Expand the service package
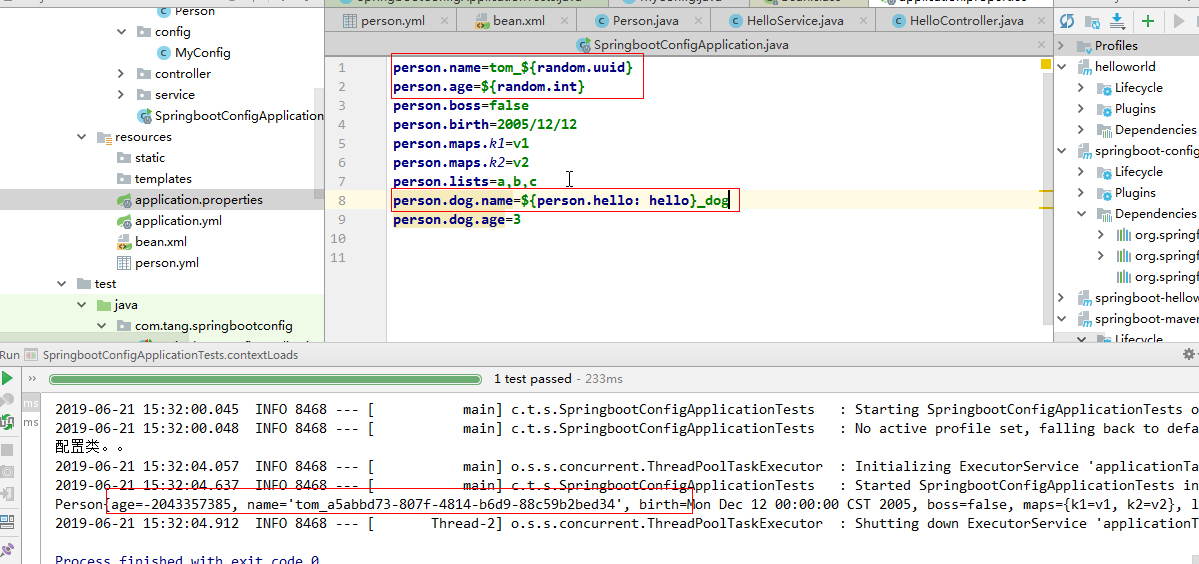This screenshot has height=564, width=1199. click(121, 95)
